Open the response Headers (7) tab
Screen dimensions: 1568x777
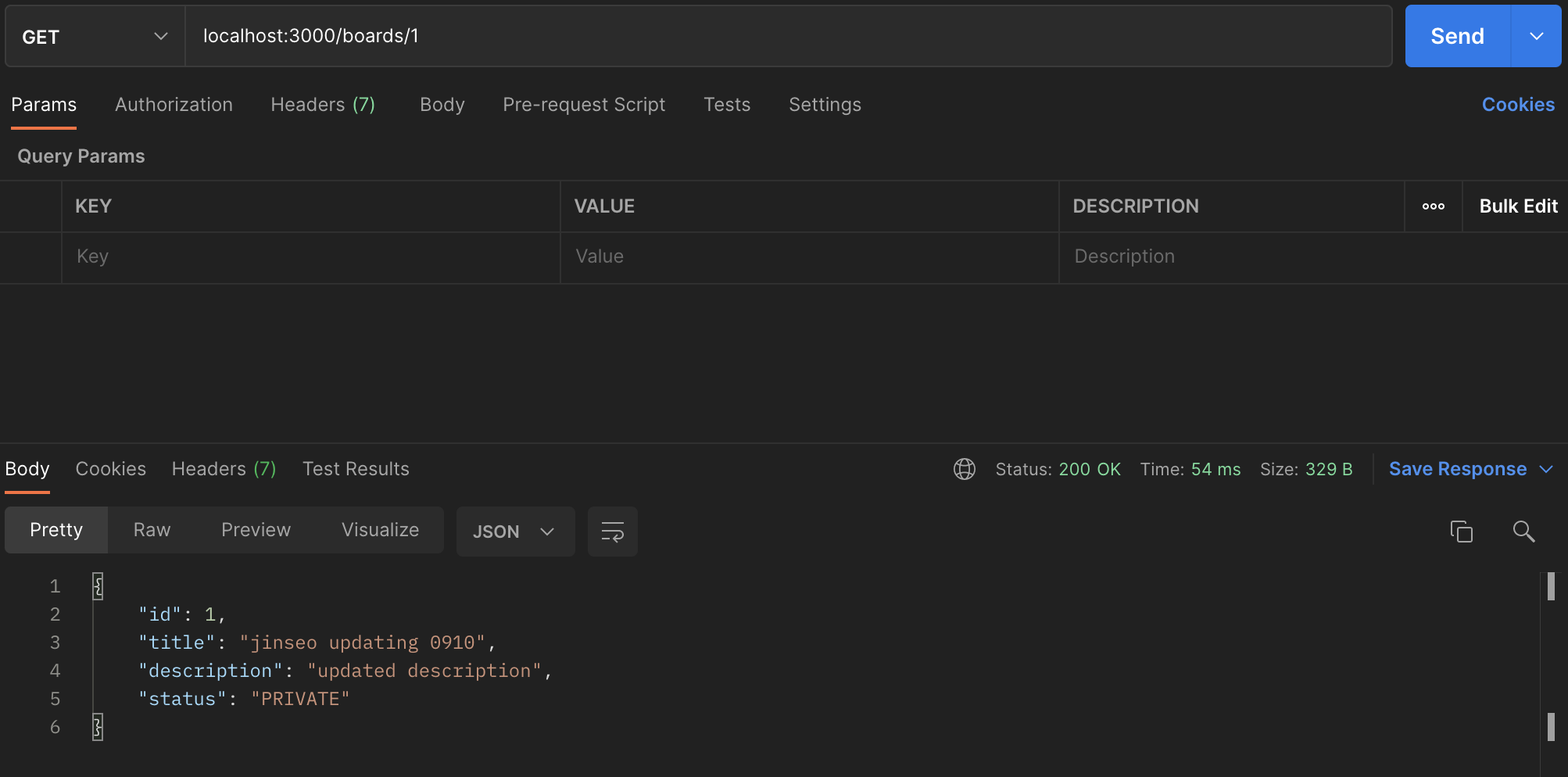click(224, 469)
